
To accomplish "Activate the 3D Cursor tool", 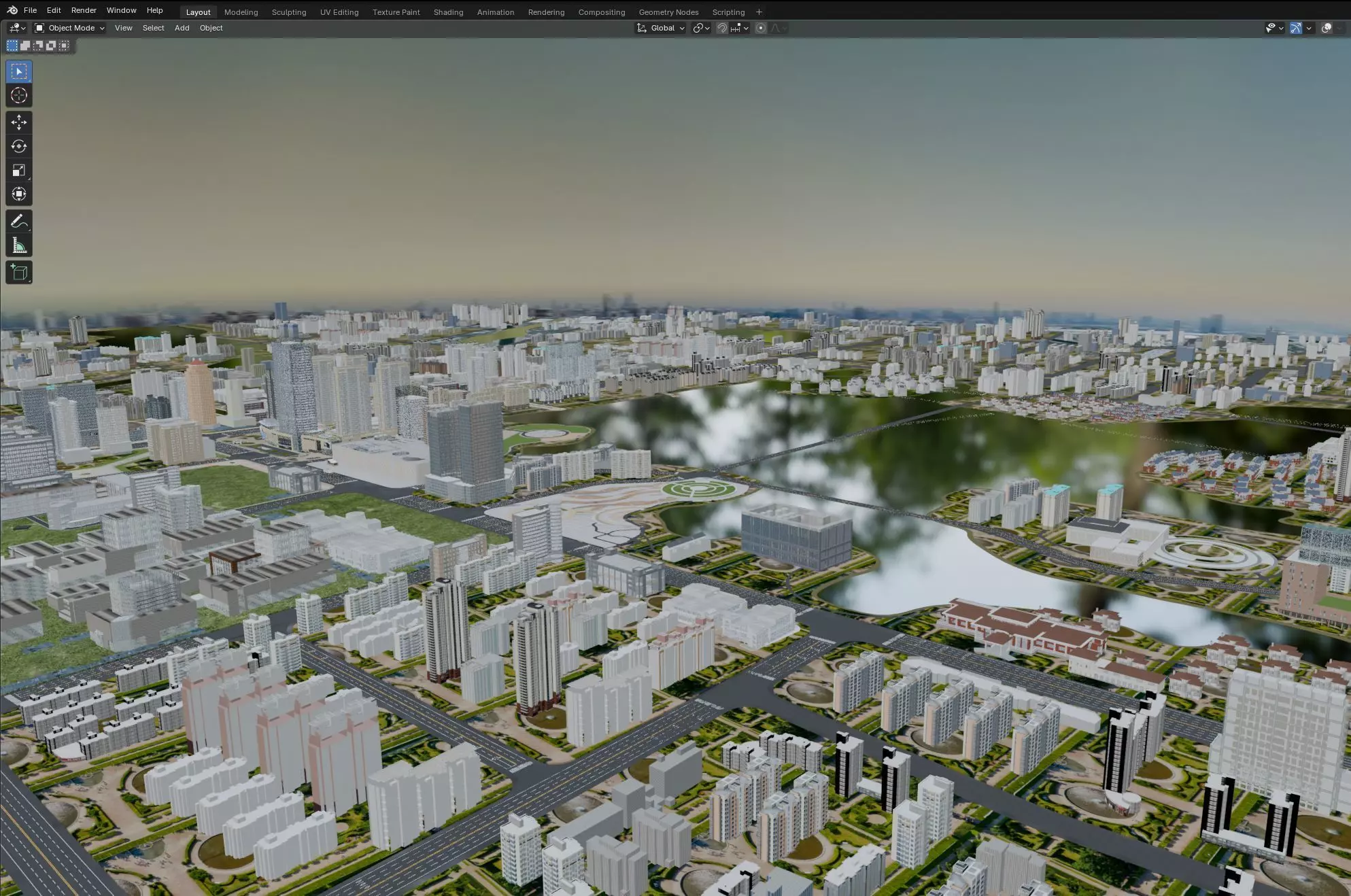I will point(19,95).
